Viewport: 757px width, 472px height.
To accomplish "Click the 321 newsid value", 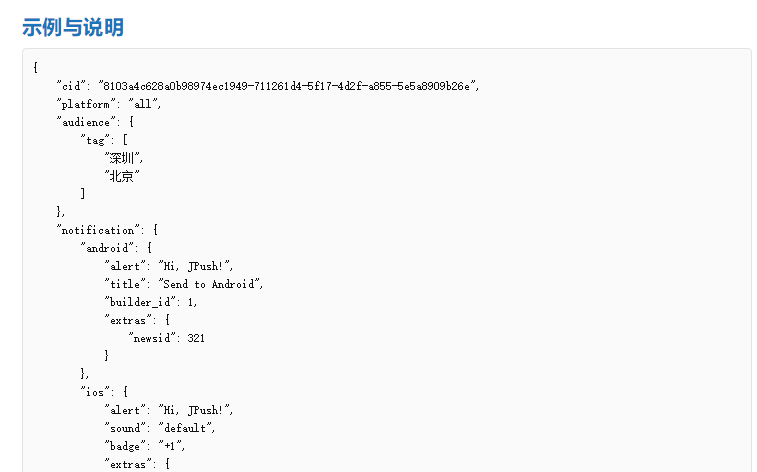I will point(196,338).
